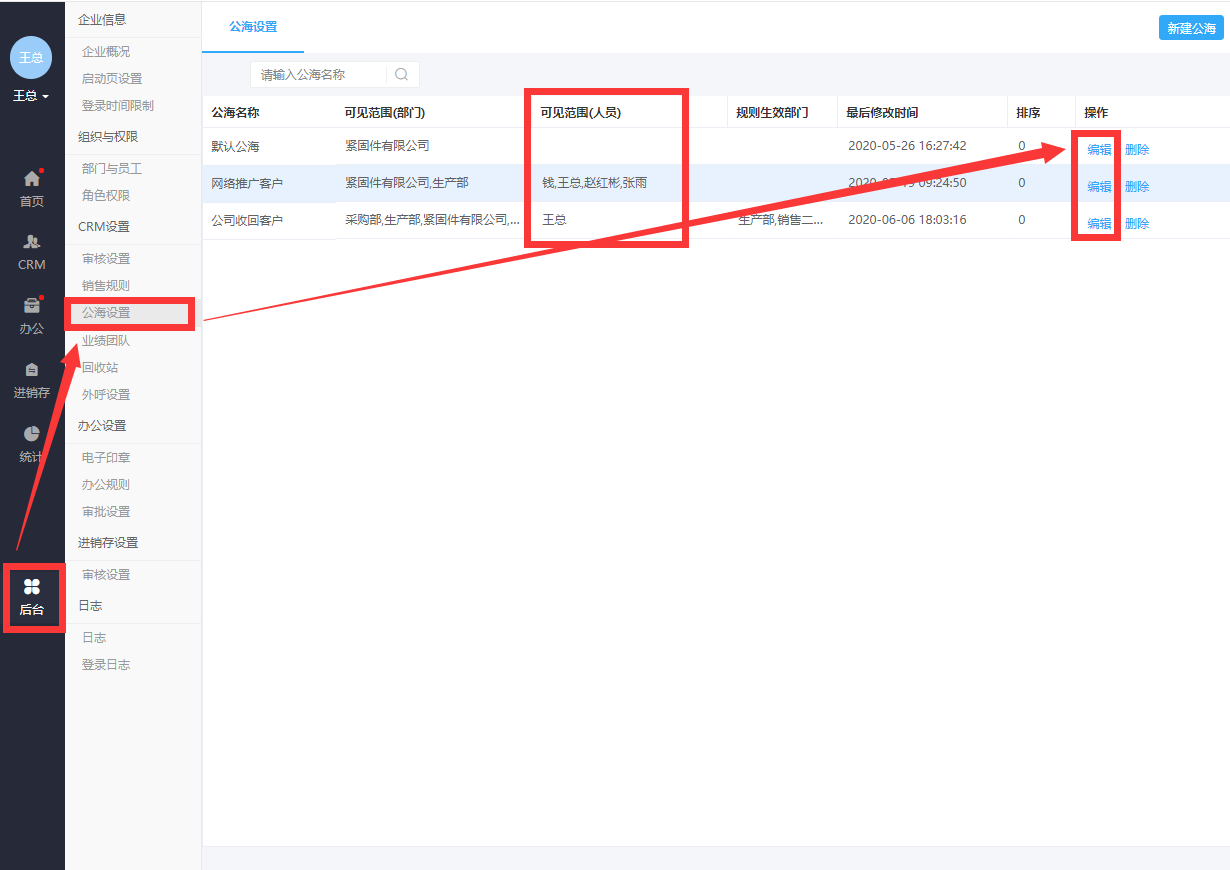Click the 2020-06-06 18:03:16 timestamp
This screenshot has height=870, width=1230.
click(907, 219)
